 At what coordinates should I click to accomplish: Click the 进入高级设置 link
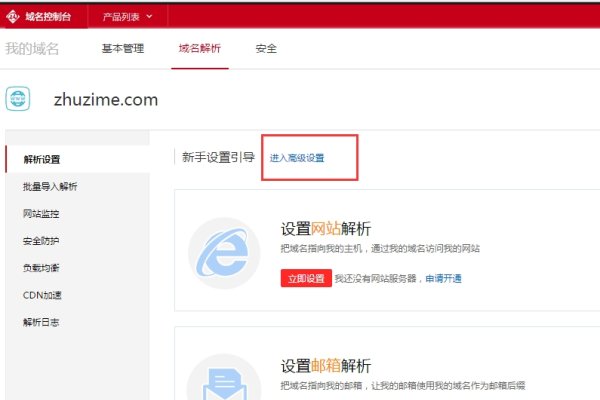click(x=297, y=158)
